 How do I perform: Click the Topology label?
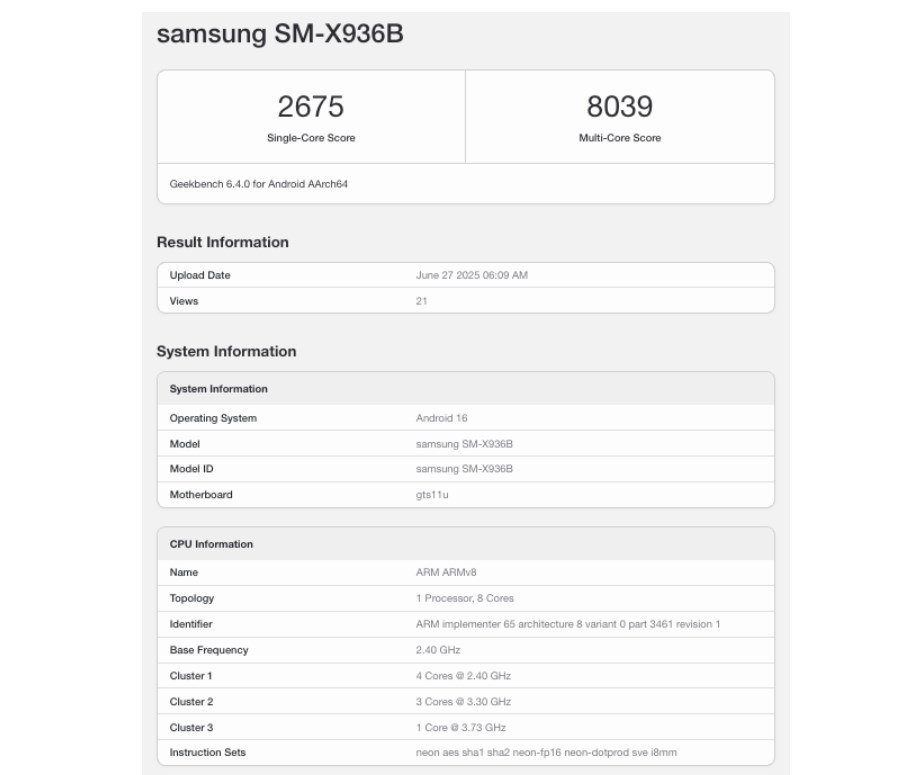(x=192, y=599)
